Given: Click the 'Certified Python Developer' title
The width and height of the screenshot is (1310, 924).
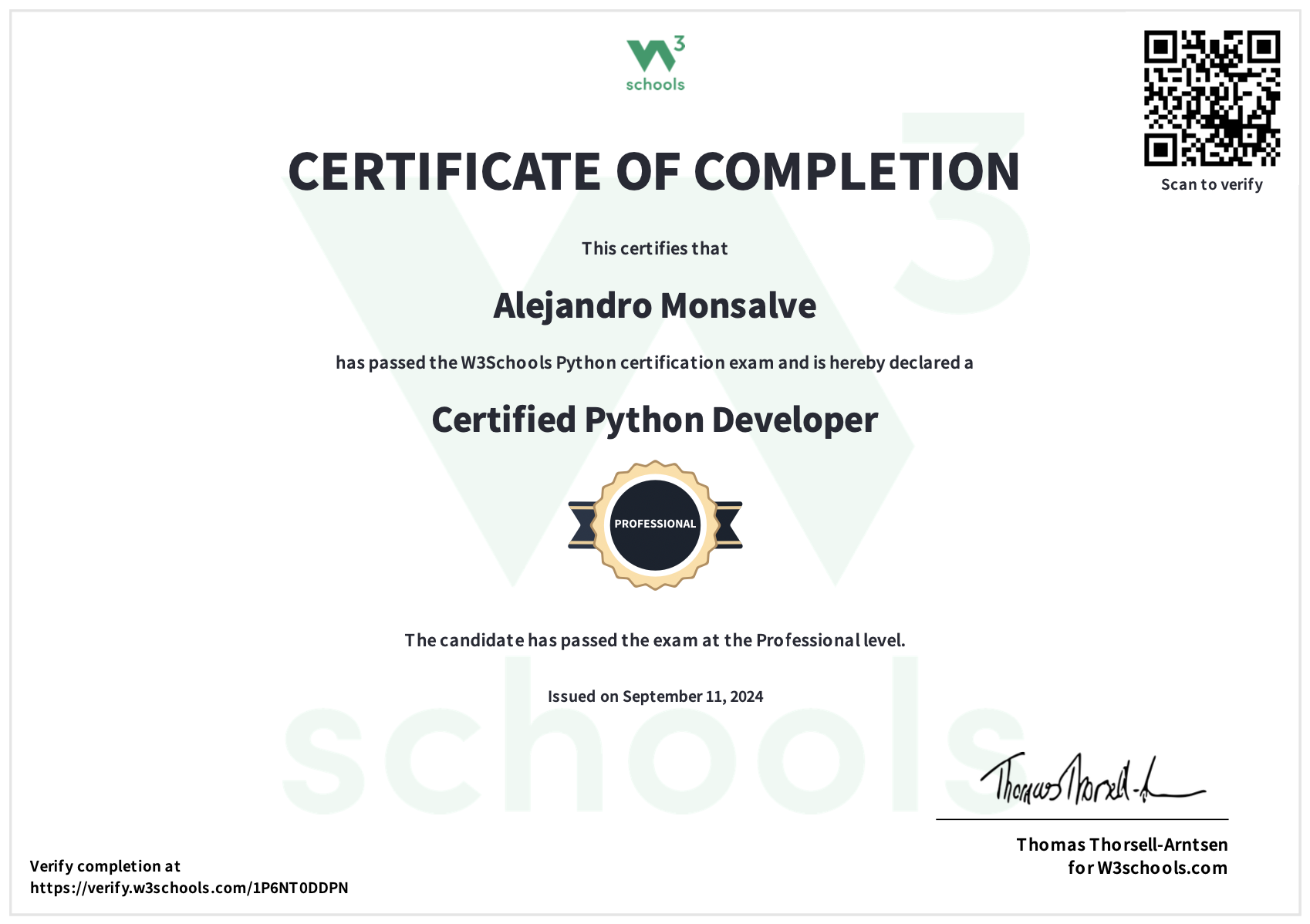Looking at the screenshot, I should point(655,420).
